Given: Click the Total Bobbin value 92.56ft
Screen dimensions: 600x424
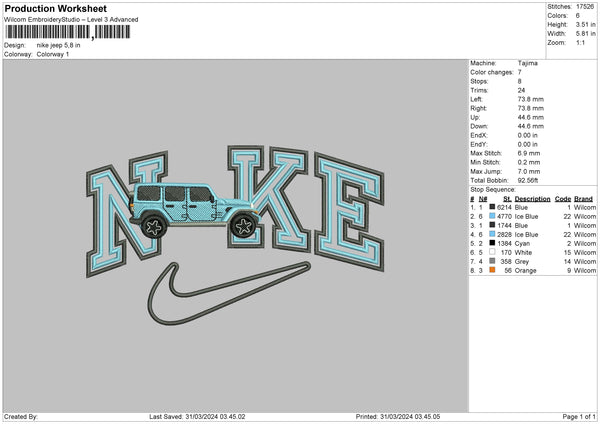Looking at the screenshot, I should [x=528, y=180].
